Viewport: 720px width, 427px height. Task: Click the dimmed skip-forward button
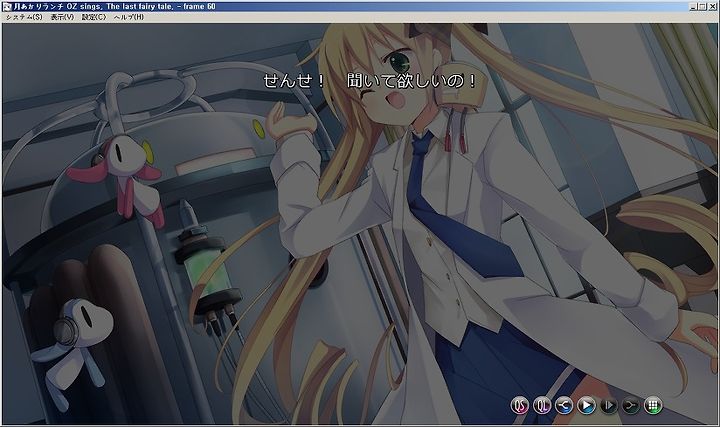[609, 405]
